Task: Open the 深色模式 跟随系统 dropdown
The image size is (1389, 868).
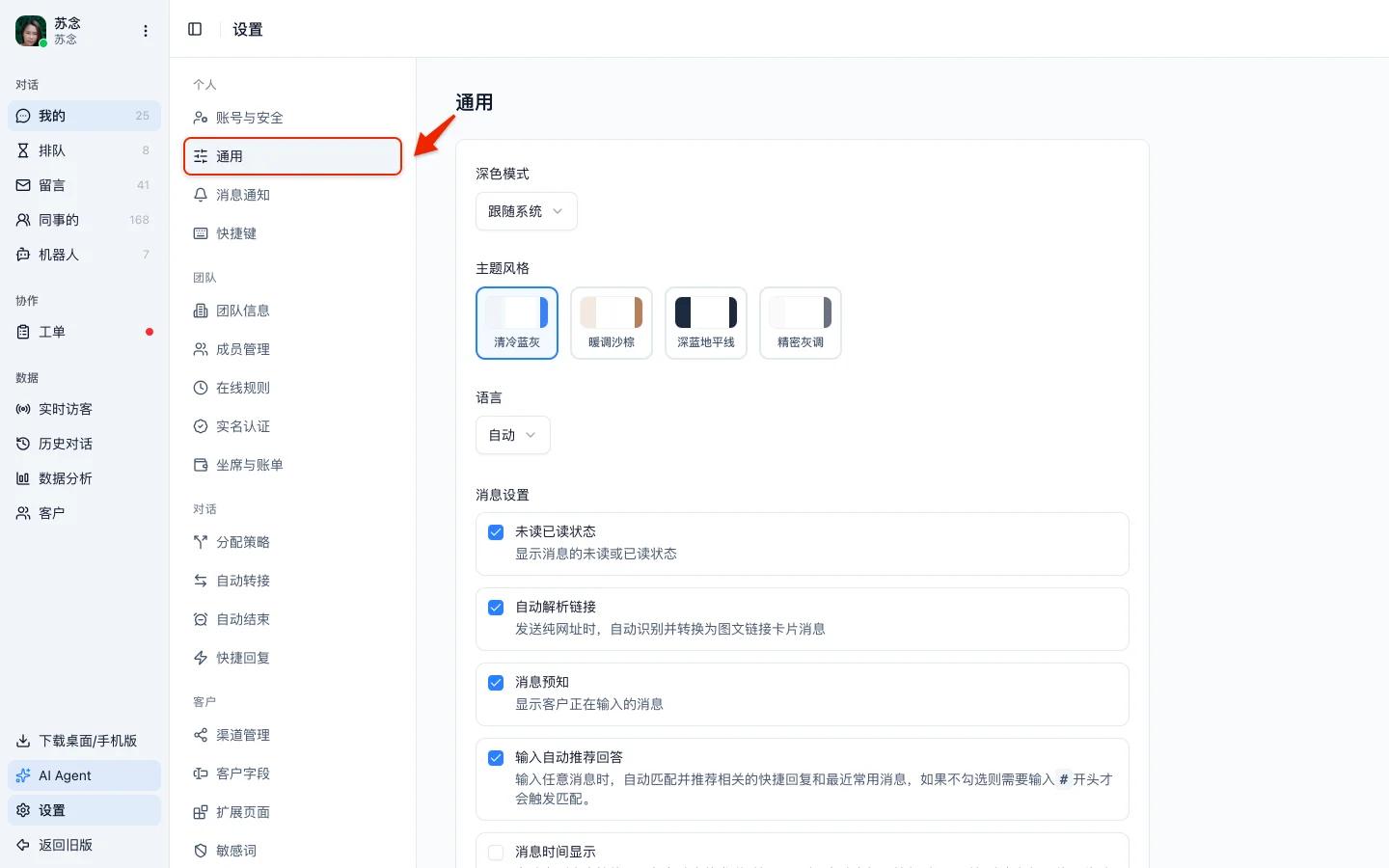Action: (527, 211)
